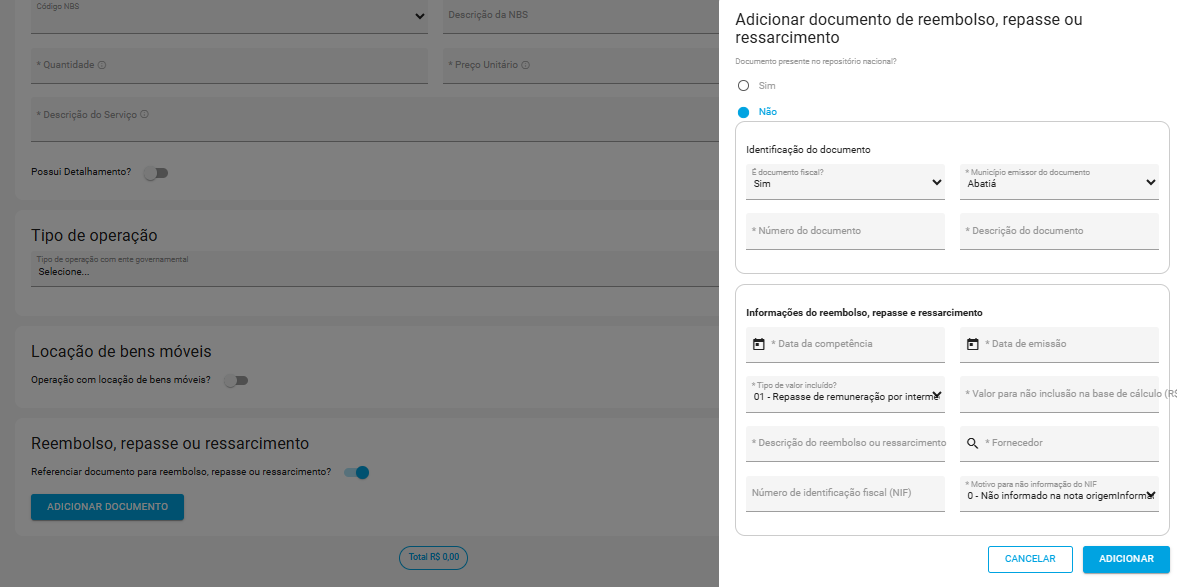Click the Preço Unitário input field
The image size is (1177, 587).
point(581,66)
